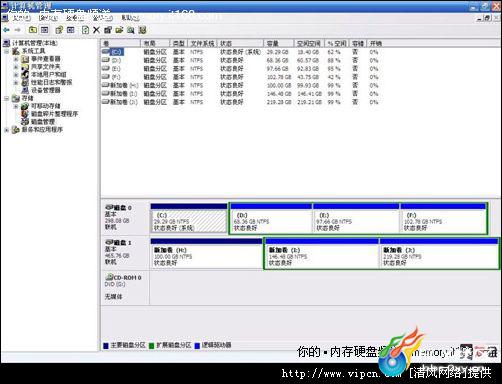Expand the 服务和应用程序 node

click(7, 130)
